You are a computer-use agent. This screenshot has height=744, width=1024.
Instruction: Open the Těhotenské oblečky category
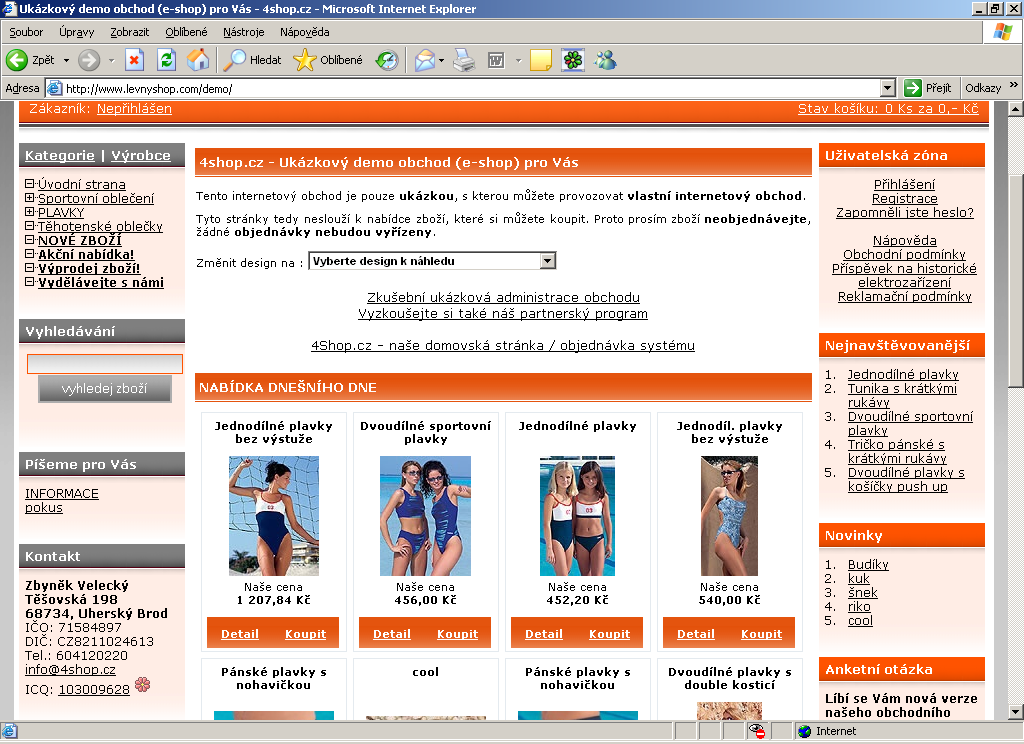100,226
